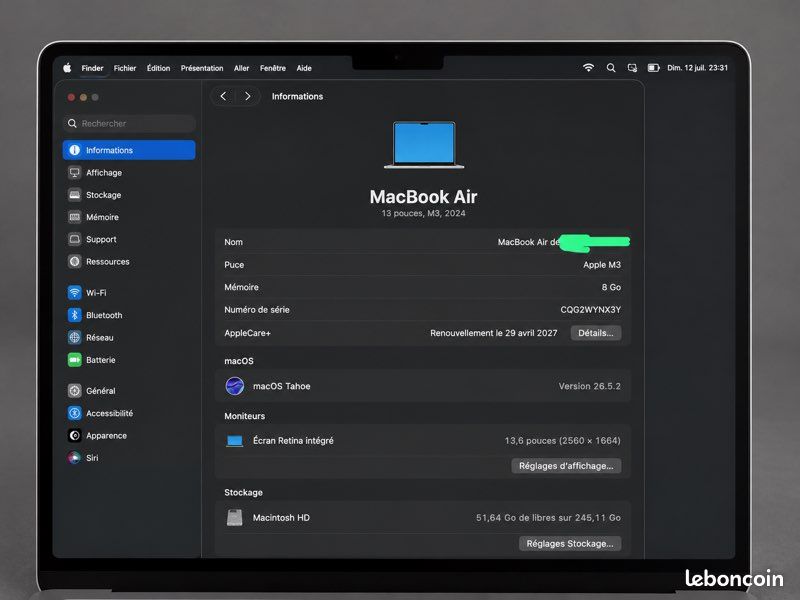This screenshot has height=600, width=800.
Task: Select the Ressources icon in sidebar
Action: coord(74,261)
